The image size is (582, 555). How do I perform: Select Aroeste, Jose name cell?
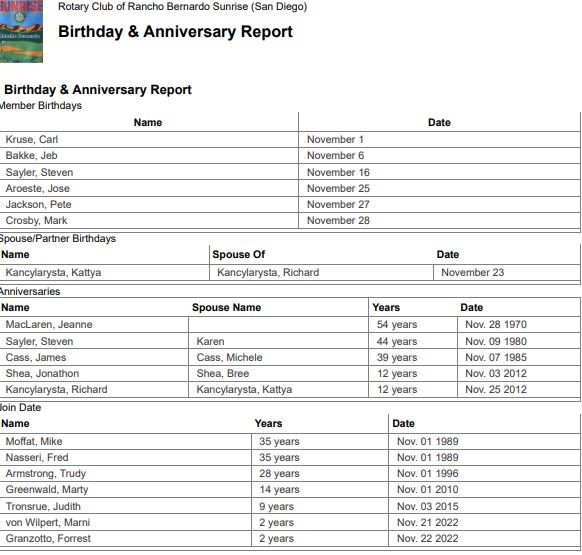coord(149,188)
